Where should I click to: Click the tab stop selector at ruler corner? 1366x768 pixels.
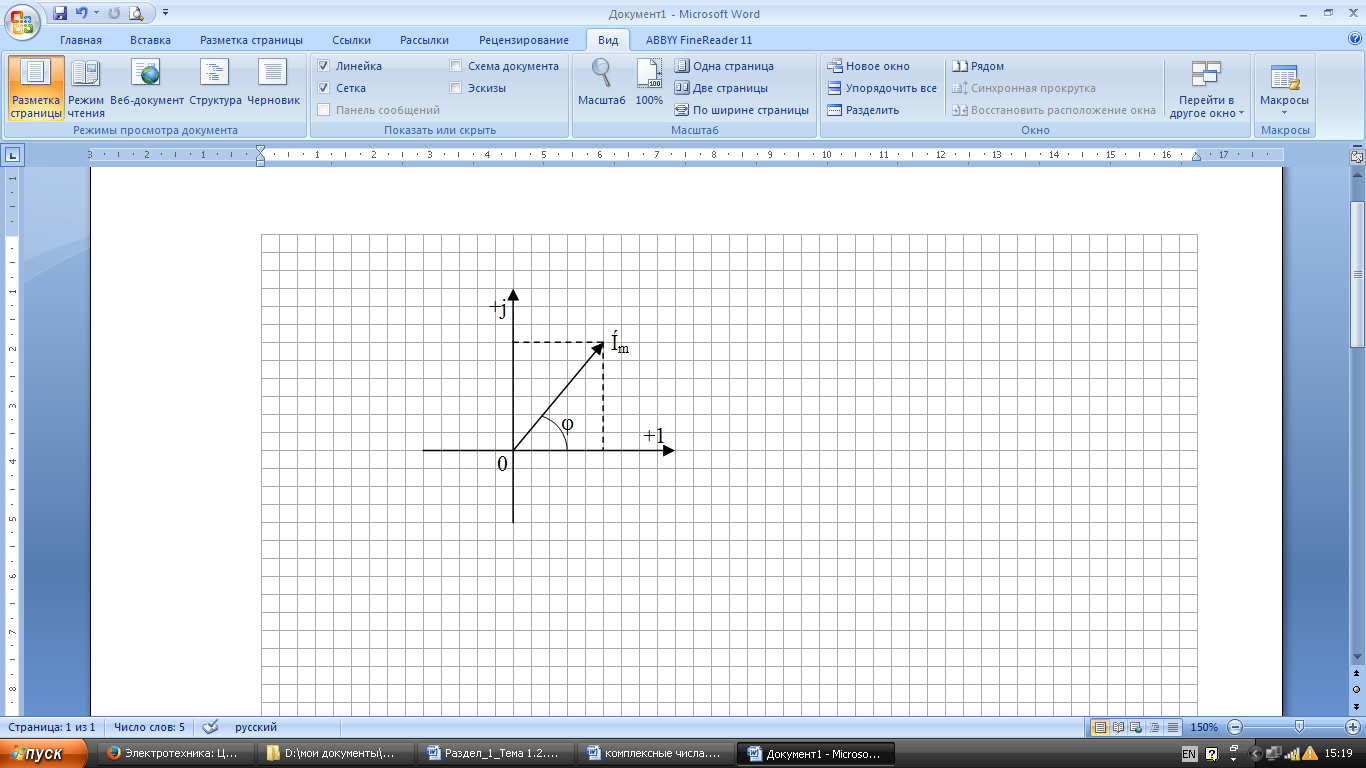(13, 155)
